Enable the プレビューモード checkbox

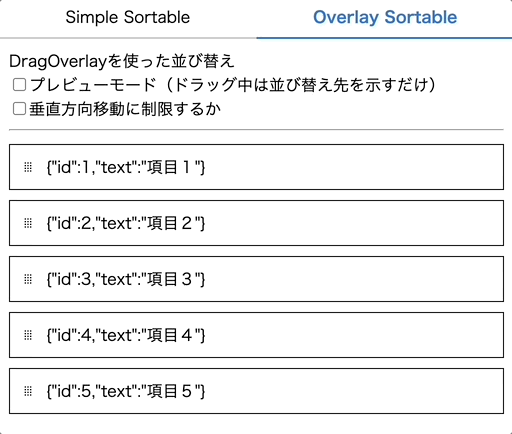pyautogui.click(x=19, y=85)
